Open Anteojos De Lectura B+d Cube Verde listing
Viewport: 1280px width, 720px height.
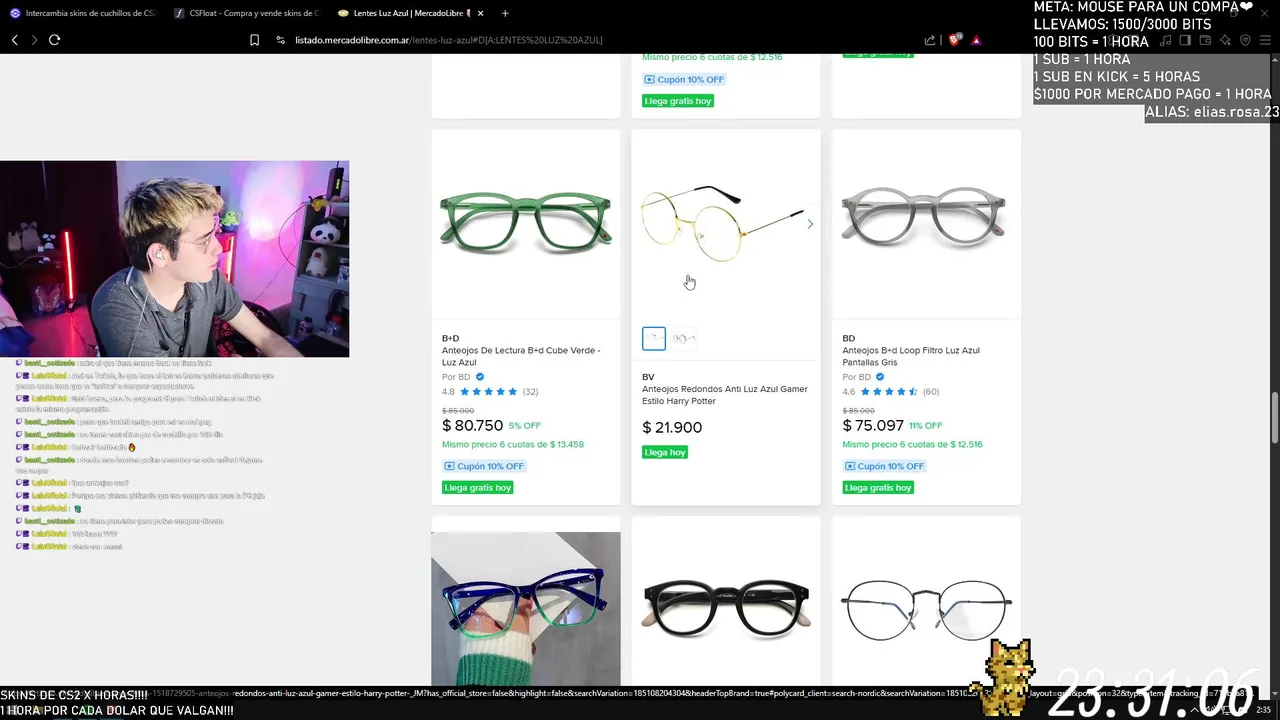coord(521,356)
